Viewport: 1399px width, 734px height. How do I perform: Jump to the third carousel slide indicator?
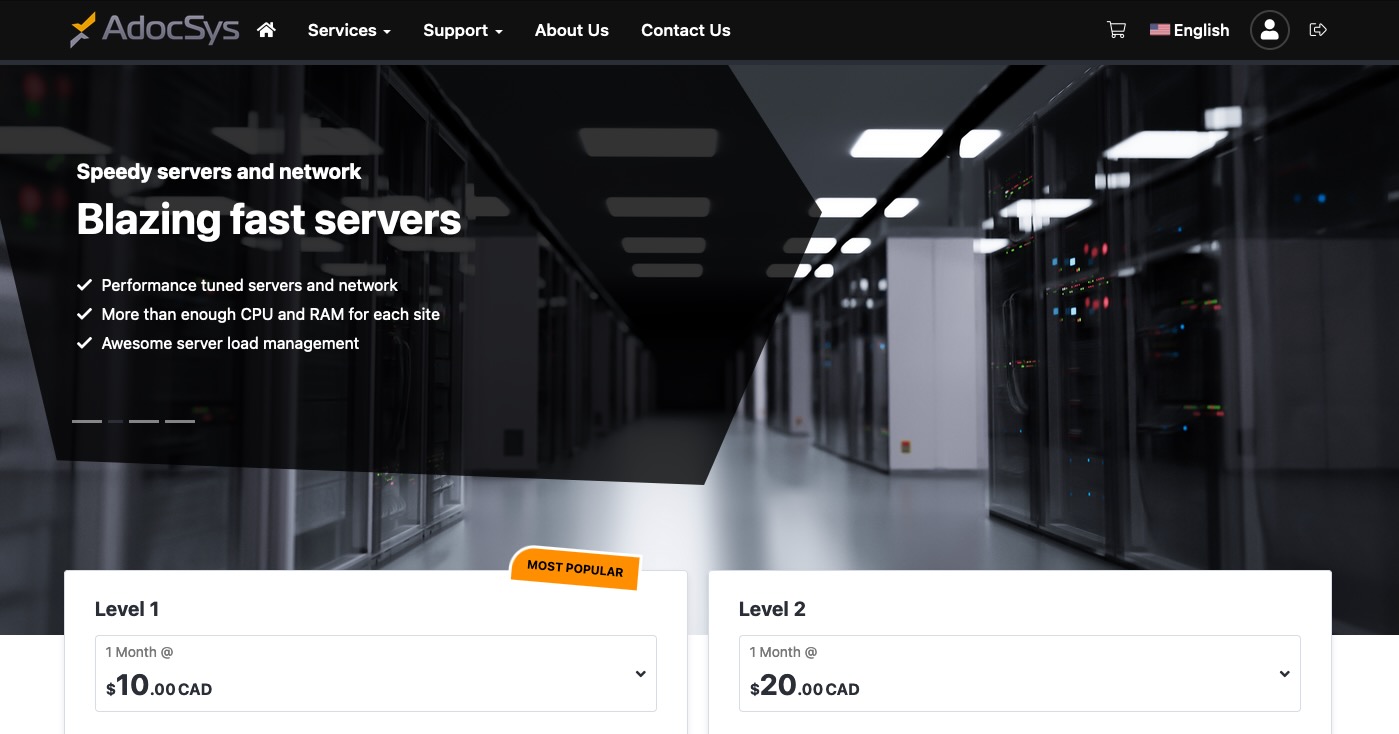[144, 421]
